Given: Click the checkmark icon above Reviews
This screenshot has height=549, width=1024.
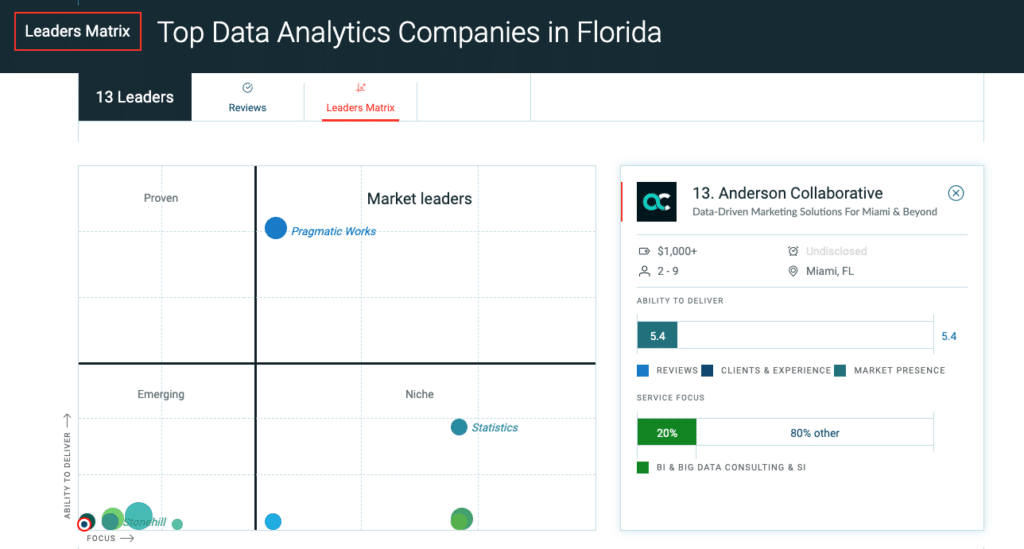Looking at the screenshot, I should pos(248,87).
